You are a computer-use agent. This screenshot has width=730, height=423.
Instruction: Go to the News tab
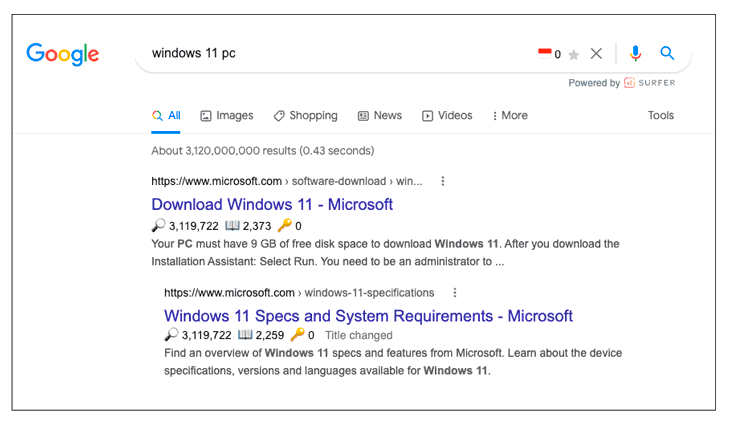[380, 115]
